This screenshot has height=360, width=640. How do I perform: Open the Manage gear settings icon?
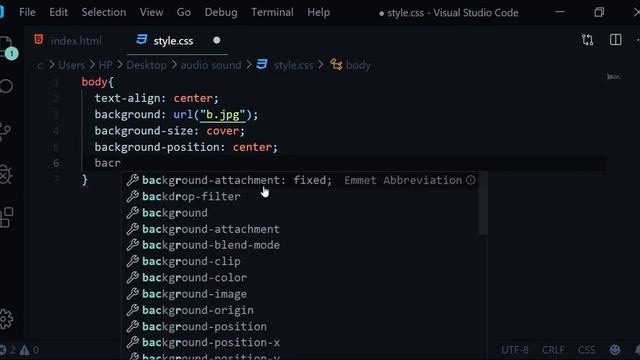tap(6, 319)
